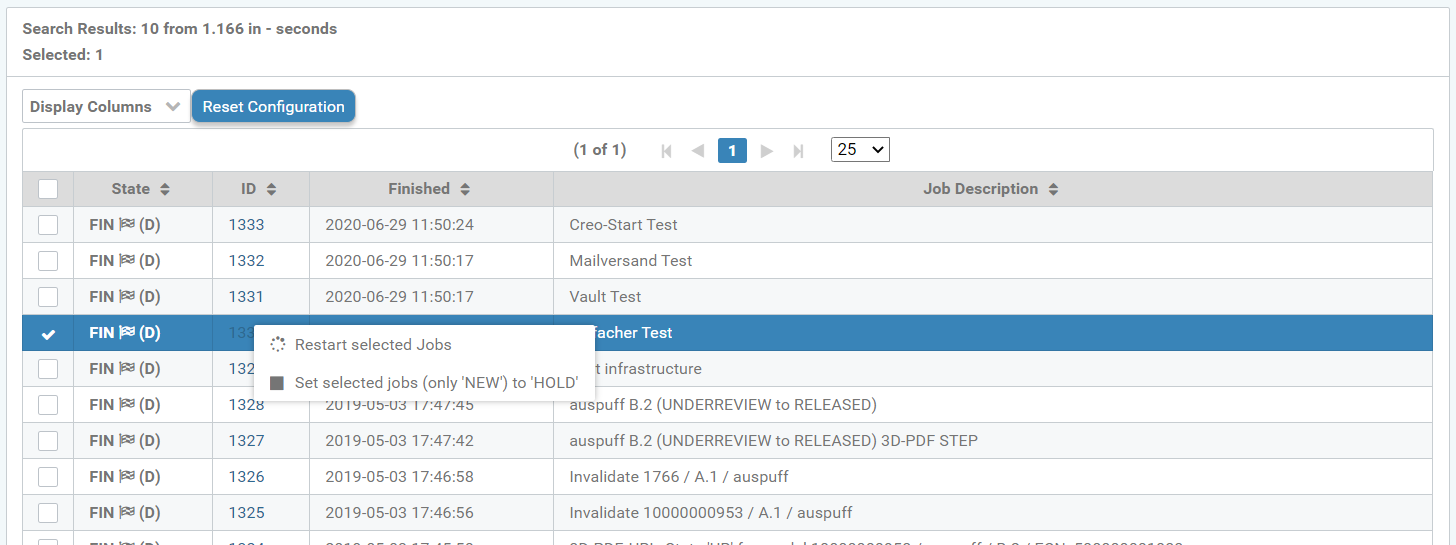The image size is (1456, 545).
Task: Sort by ID column sort icon
Action: 271,189
